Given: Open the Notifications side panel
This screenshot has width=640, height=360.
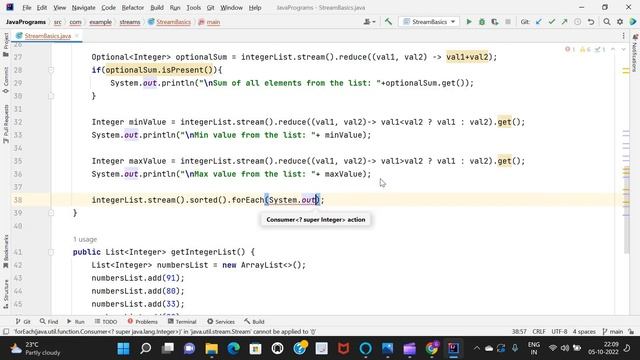Looking at the screenshot, I should [635, 54].
